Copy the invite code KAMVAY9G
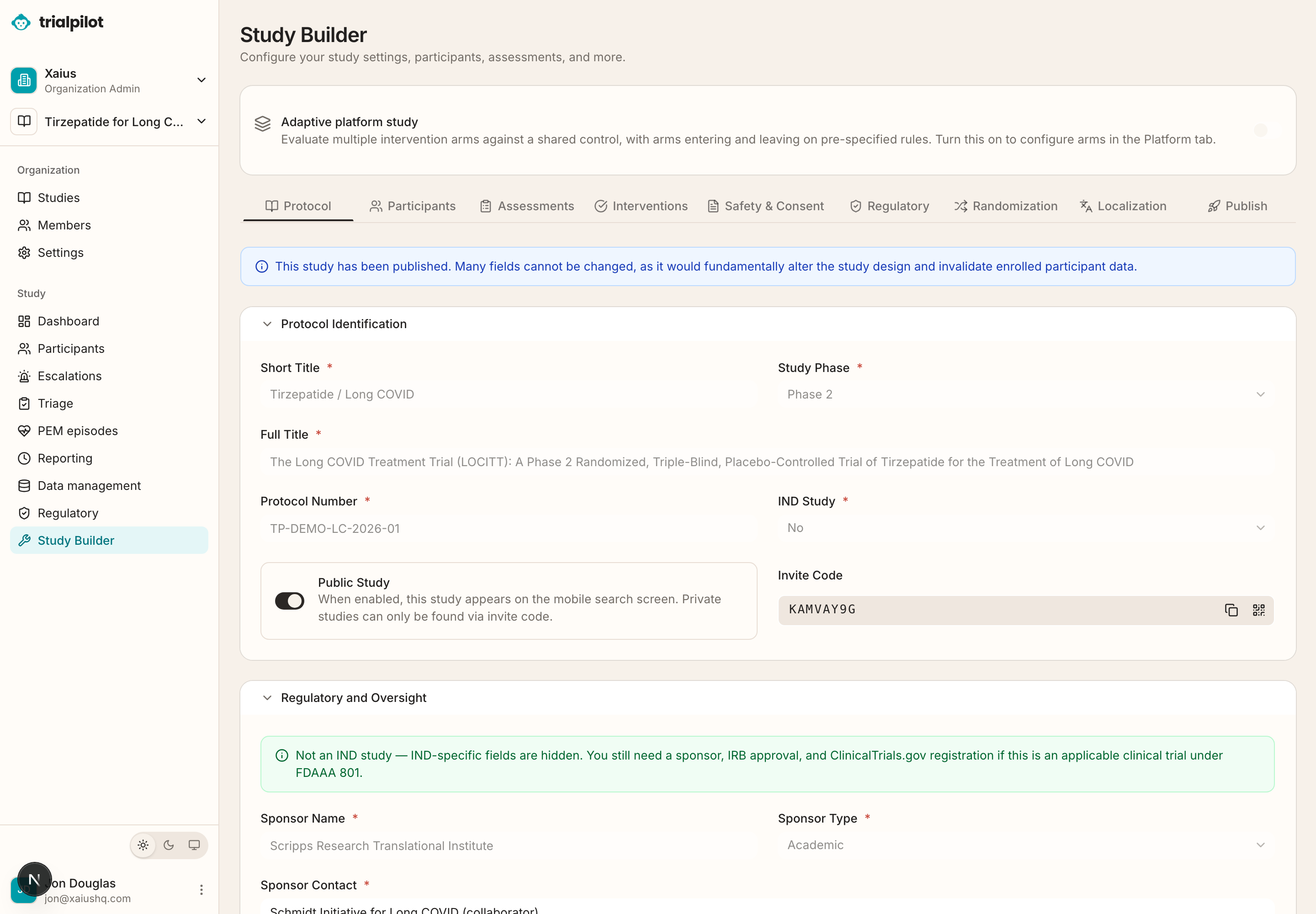Viewport: 1316px width, 914px height. [1231, 610]
